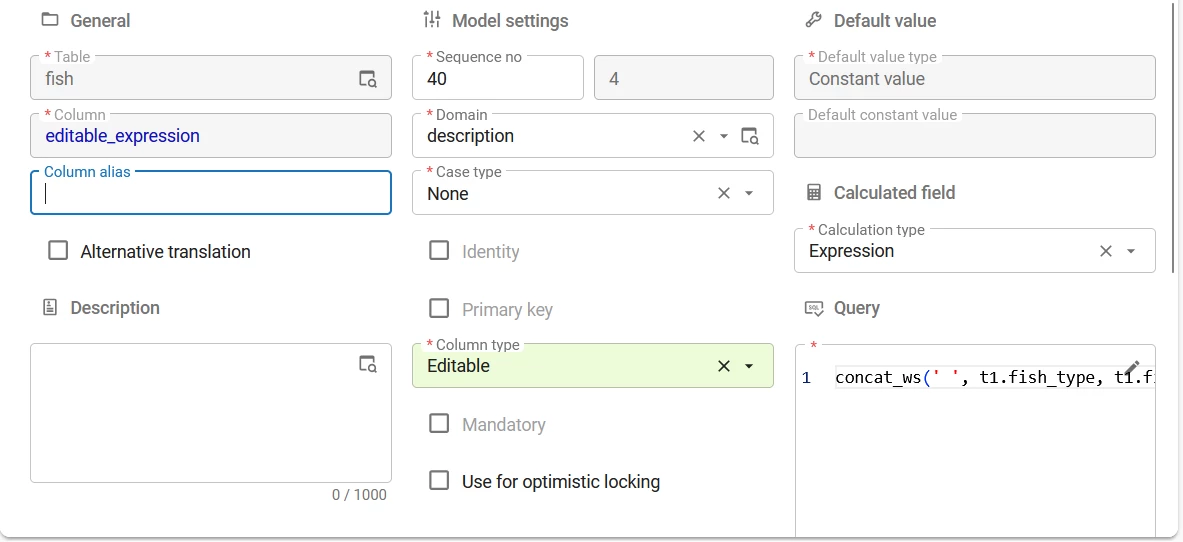Enable the Mandatory checkbox
Viewport: 1183px width, 542px height.
click(439, 424)
